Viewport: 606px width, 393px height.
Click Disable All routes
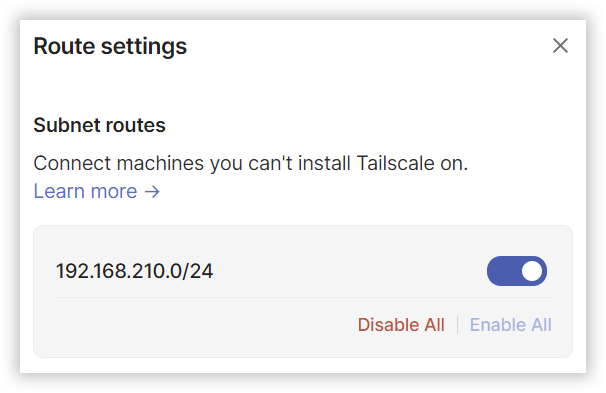(x=401, y=325)
